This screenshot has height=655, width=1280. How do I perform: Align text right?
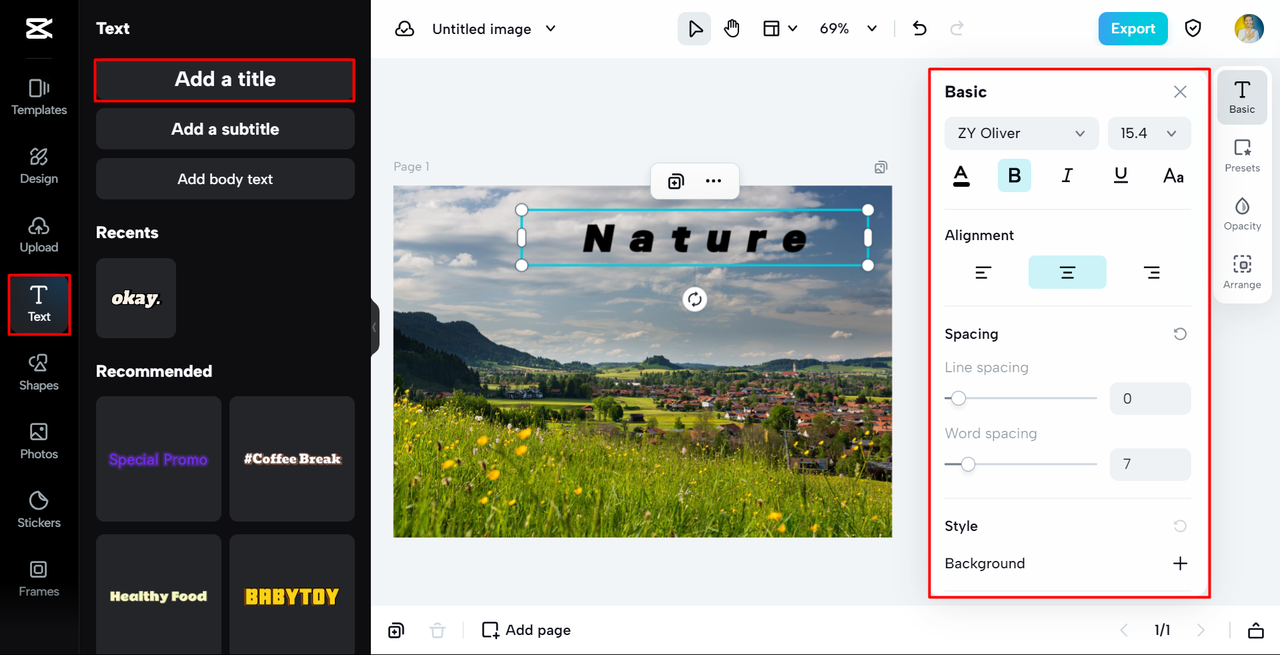[x=1152, y=272]
